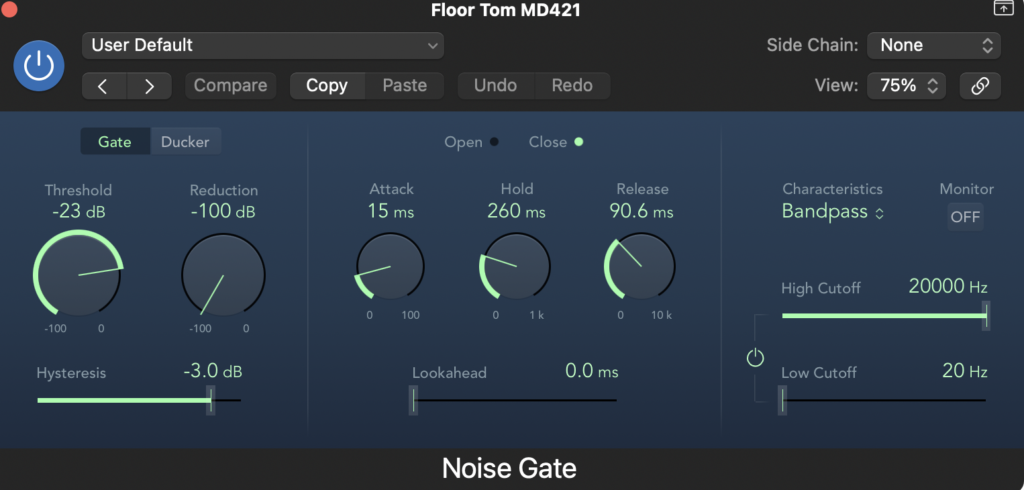Select the Gate mode

115,142
